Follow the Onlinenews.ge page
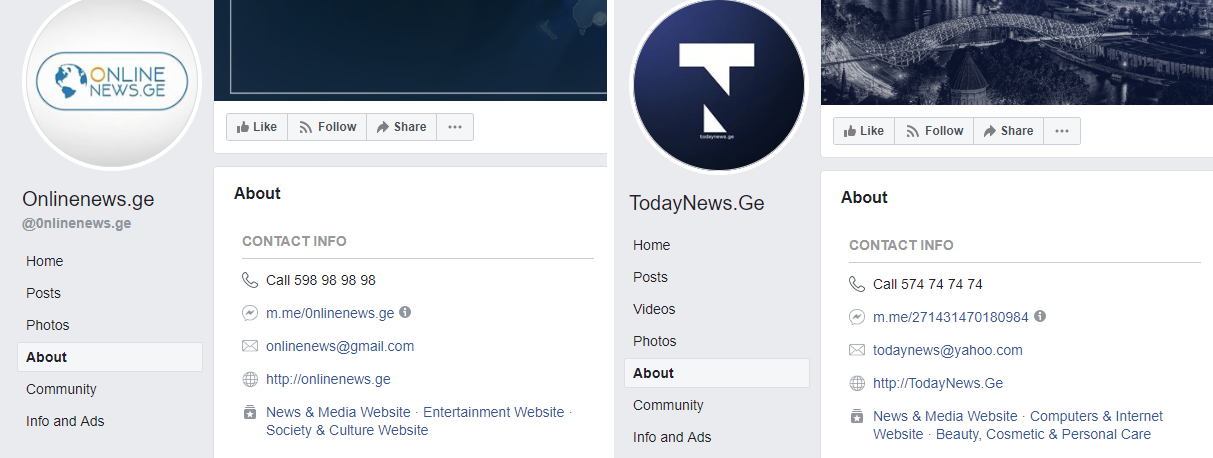 coord(327,127)
